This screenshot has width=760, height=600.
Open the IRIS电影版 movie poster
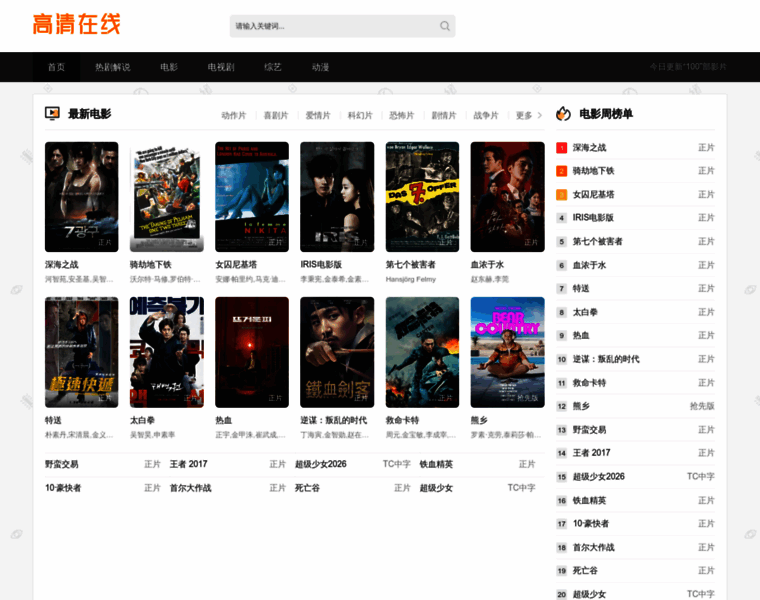coord(337,197)
